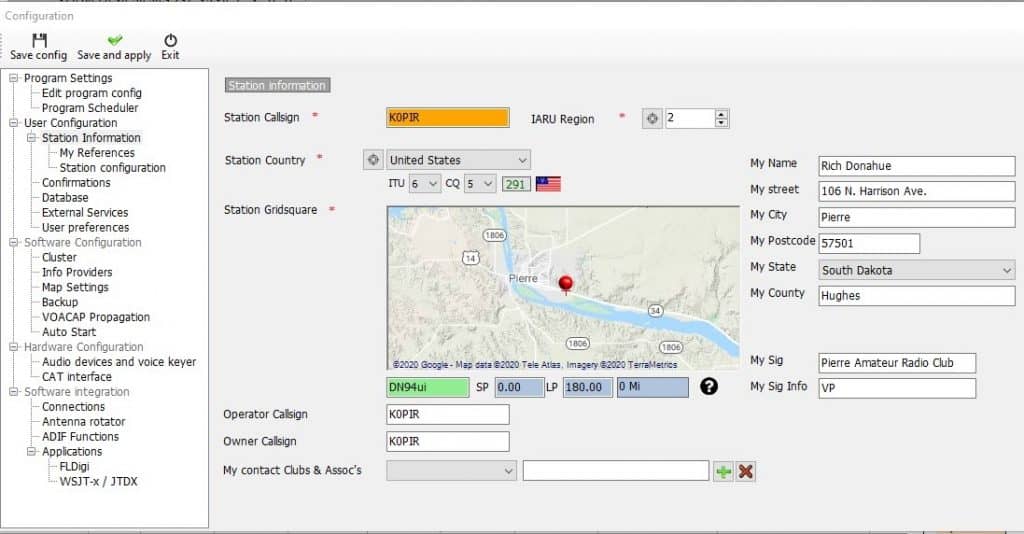Add club with green plus icon
This screenshot has height=534, width=1024.
(x=723, y=471)
